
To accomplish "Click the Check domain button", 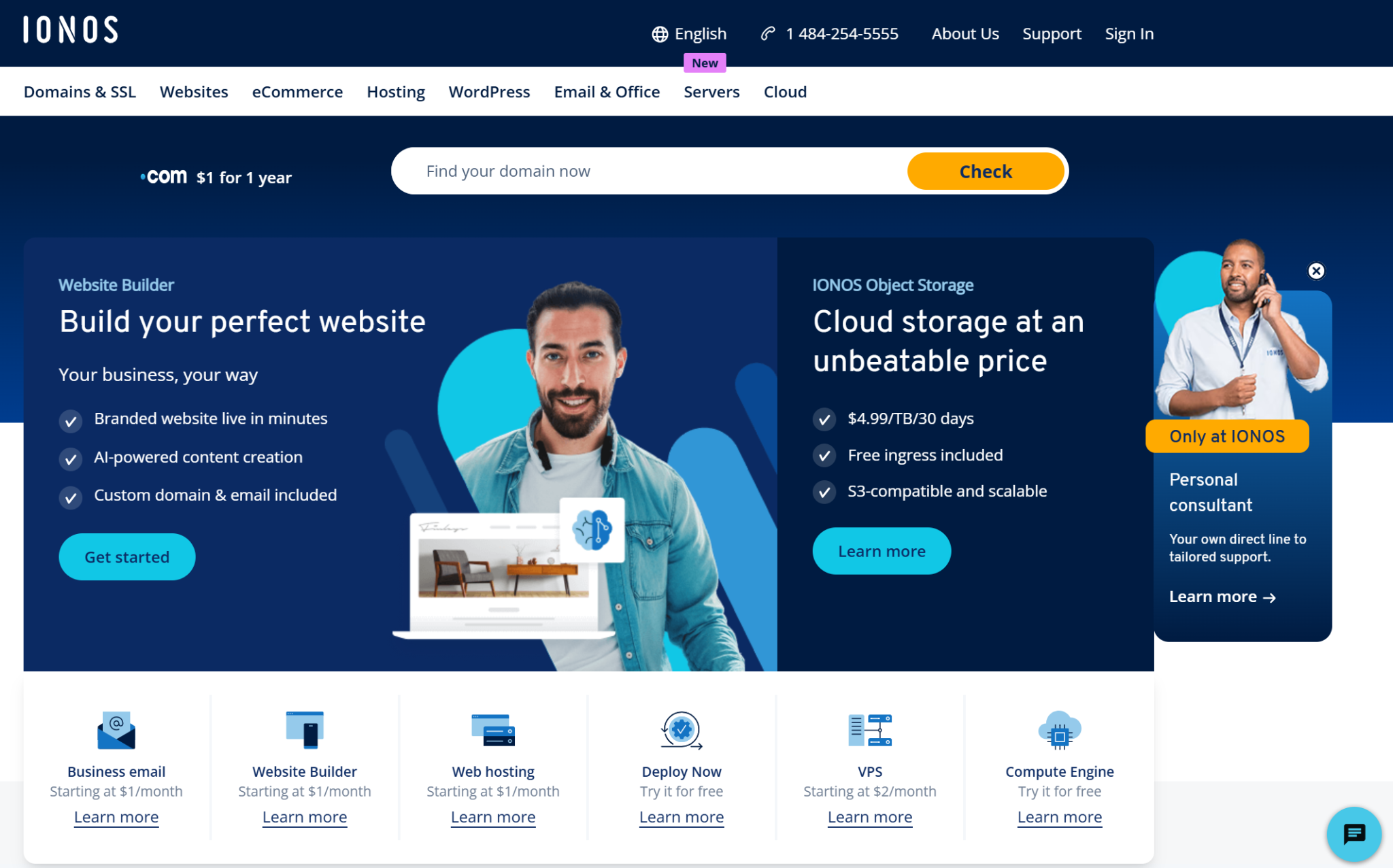I will 986,171.
